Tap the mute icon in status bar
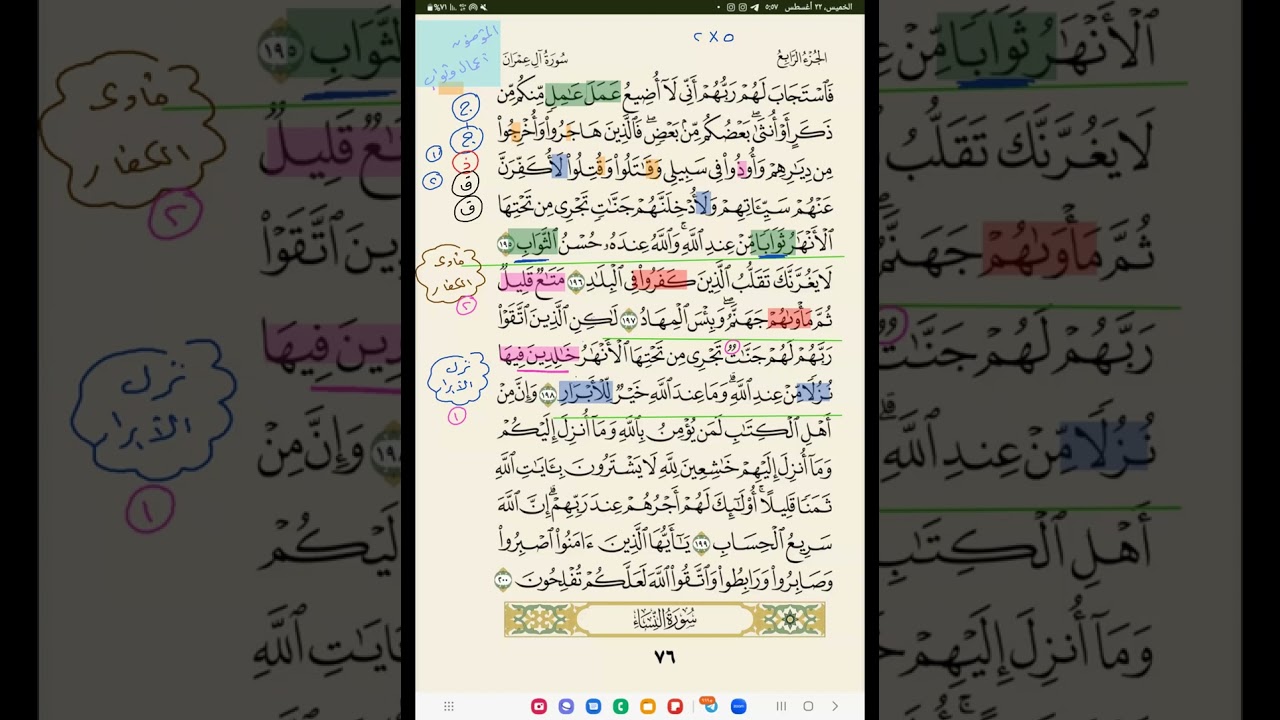The image size is (1280, 720). (x=483, y=7)
